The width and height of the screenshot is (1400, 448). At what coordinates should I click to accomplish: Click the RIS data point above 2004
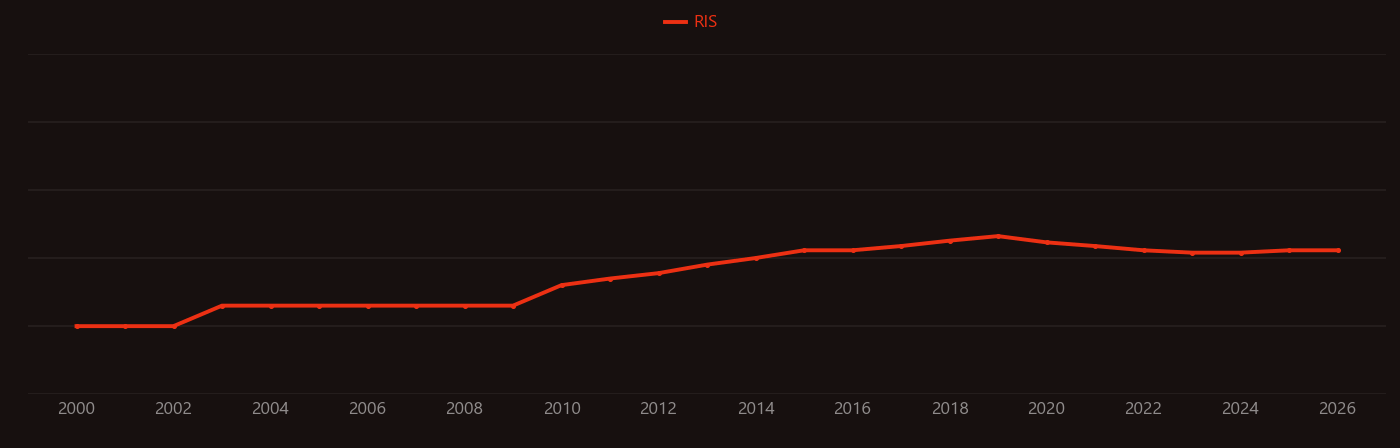coord(271,306)
